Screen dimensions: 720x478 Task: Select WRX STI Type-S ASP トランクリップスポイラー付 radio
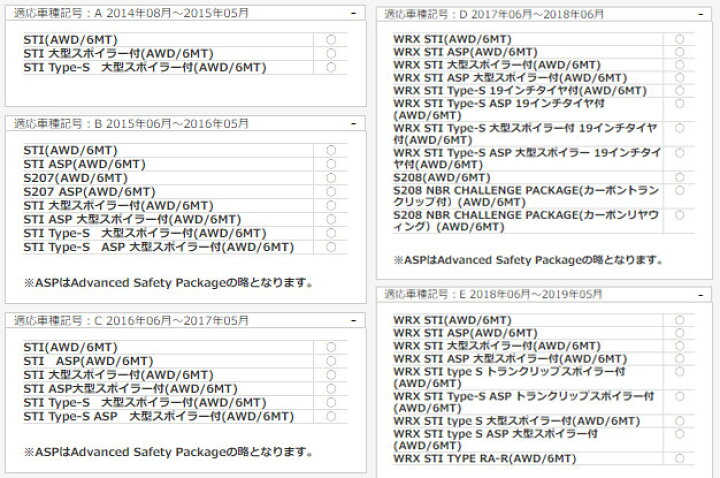pos(680,396)
